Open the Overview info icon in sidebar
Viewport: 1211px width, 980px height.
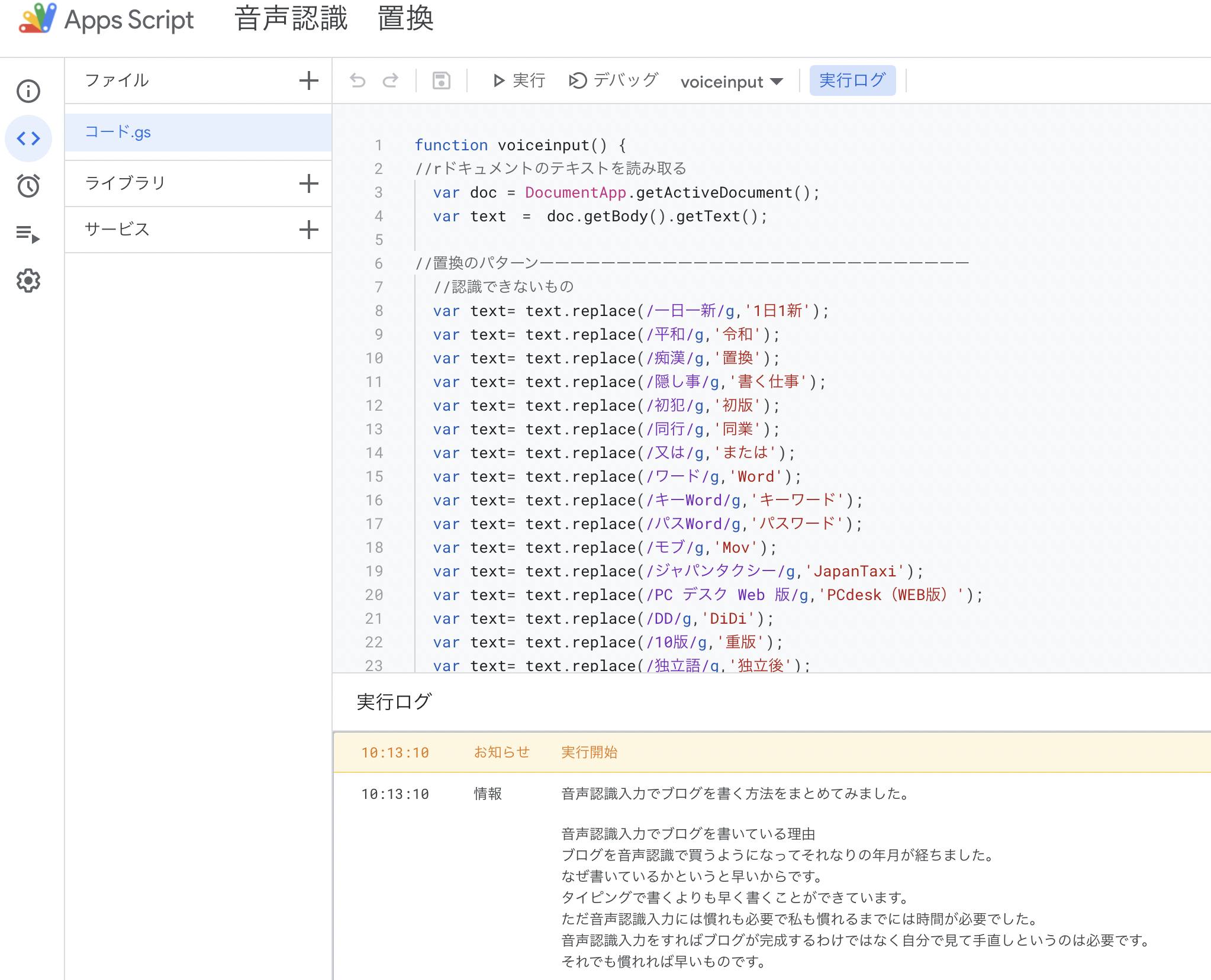[28, 91]
